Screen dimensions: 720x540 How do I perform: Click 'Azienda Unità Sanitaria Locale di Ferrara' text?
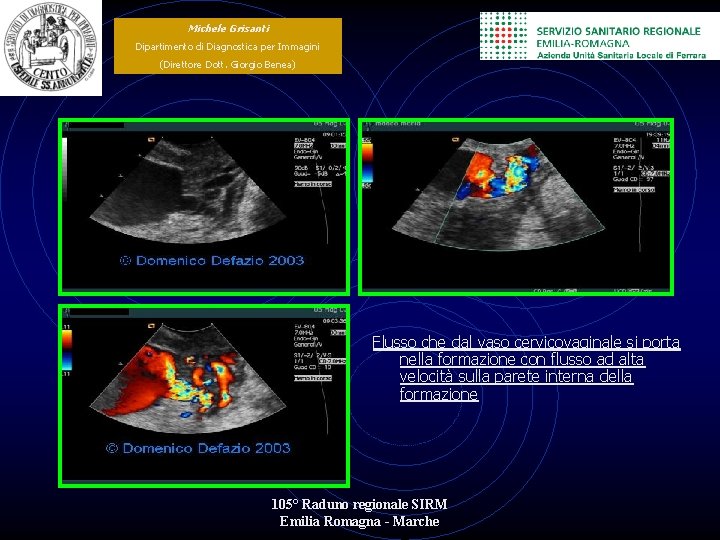point(621,55)
